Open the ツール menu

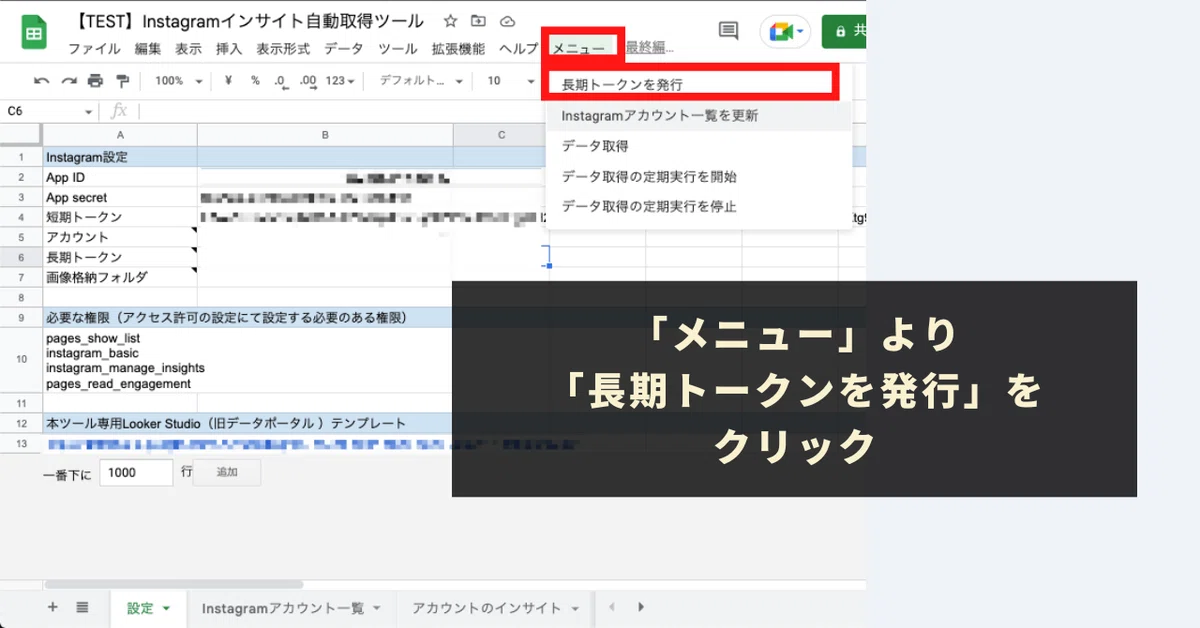tap(397, 49)
